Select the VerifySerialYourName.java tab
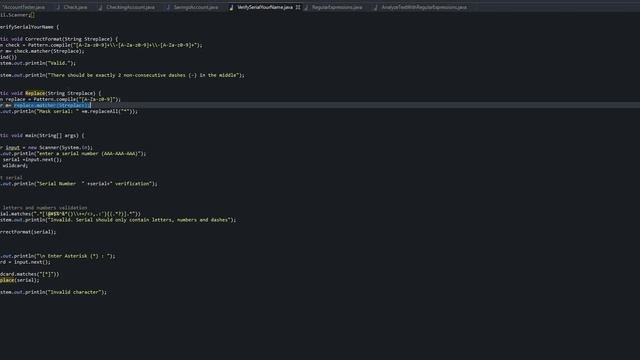Image resolution: width=640 pixels, height=360 pixels. click(265, 7)
